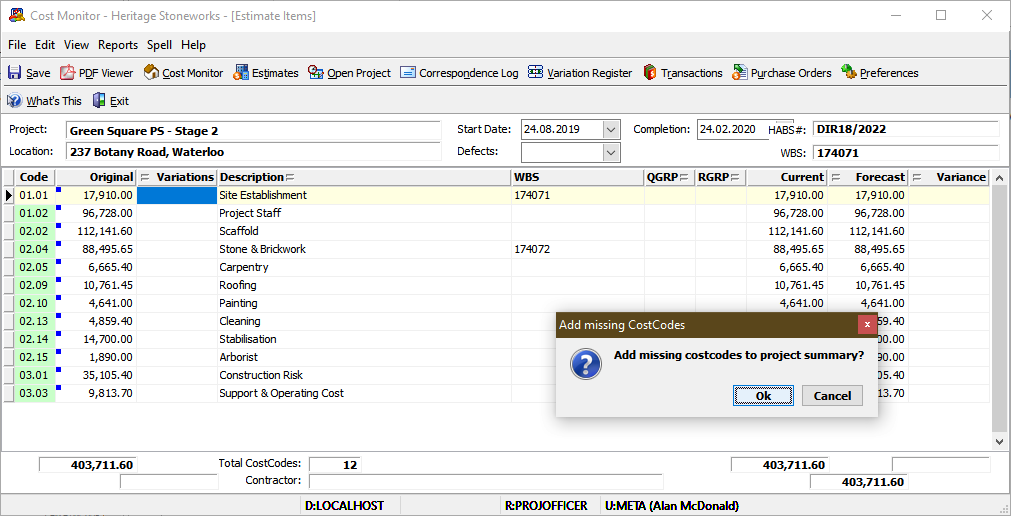Select the Scaffold description cell
The width and height of the screenshot is (1011, 516).
[x=364, y=231]
